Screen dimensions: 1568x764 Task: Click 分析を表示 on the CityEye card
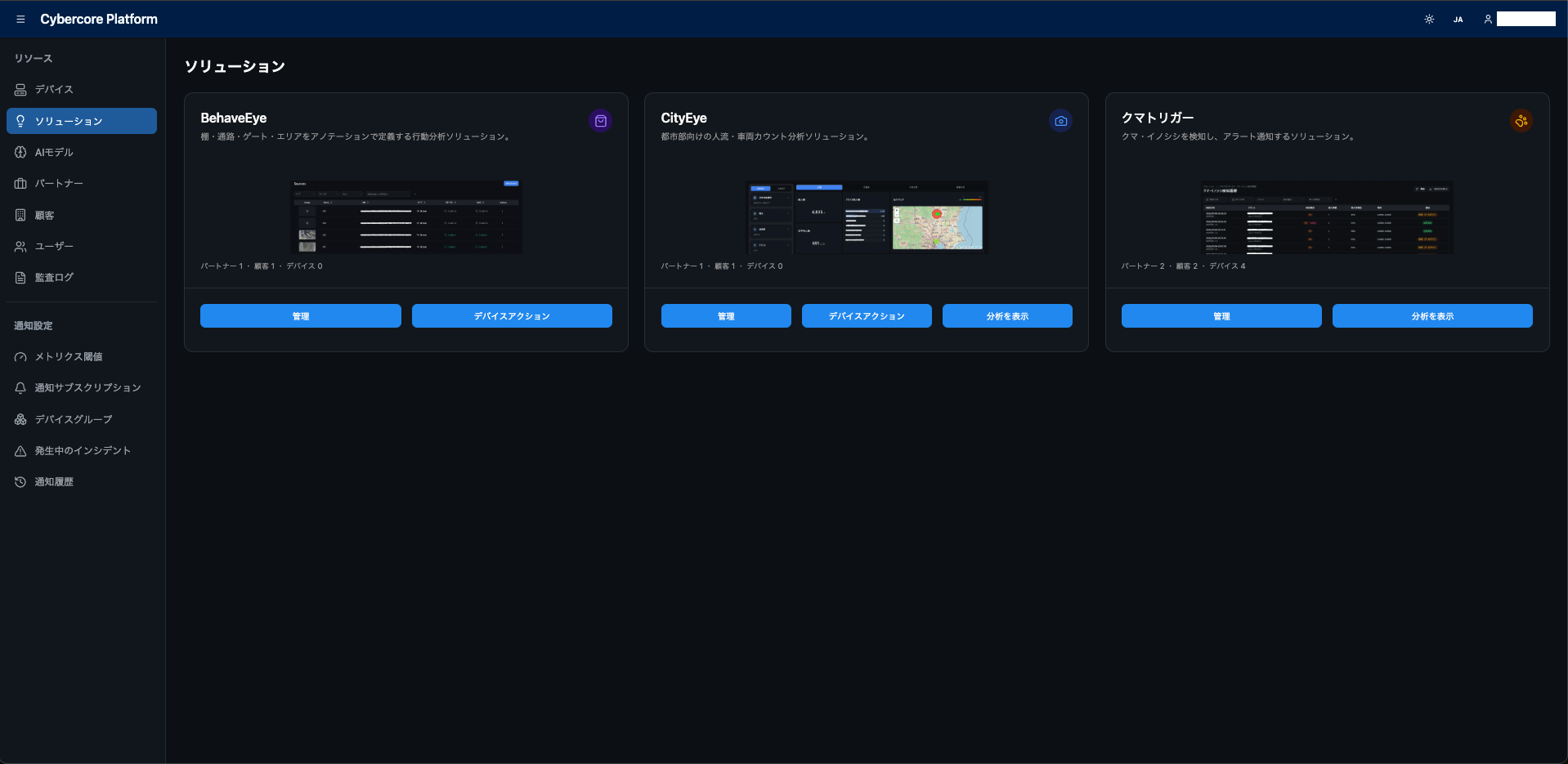1007,316
